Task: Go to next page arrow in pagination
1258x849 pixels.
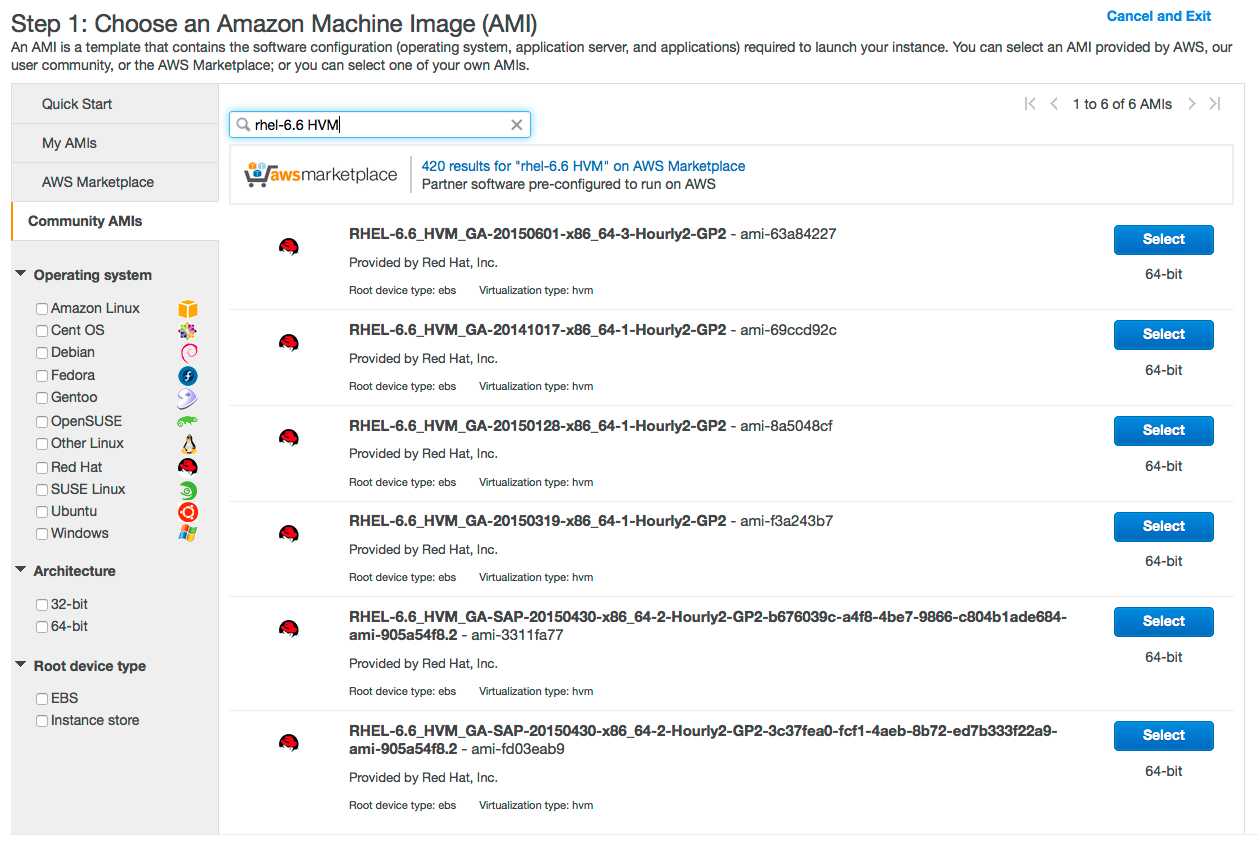Action: pyautogui.click(x=1191, y=104)
